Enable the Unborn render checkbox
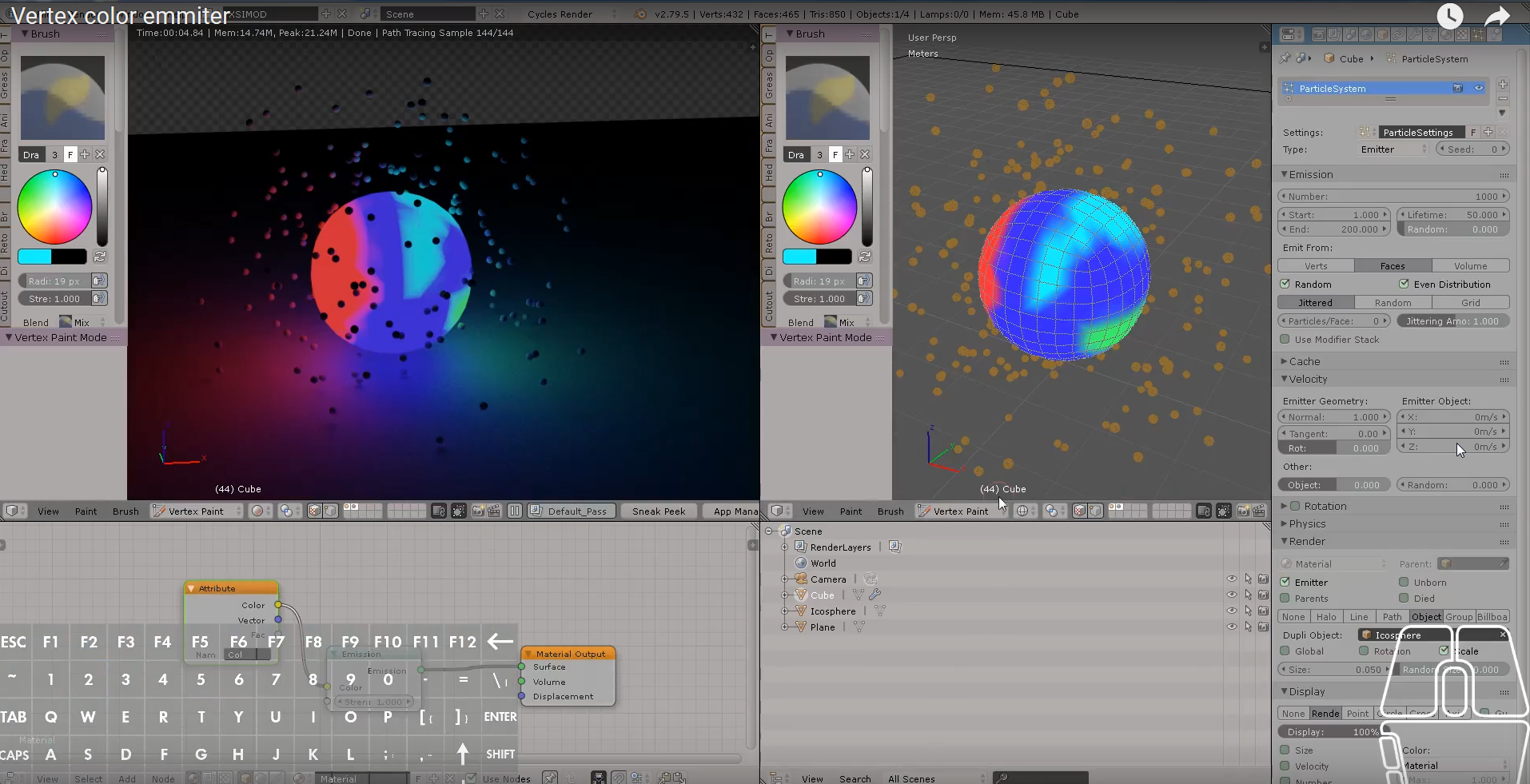Screen dimensions: 1530x784 click(x=1404, y=582)
